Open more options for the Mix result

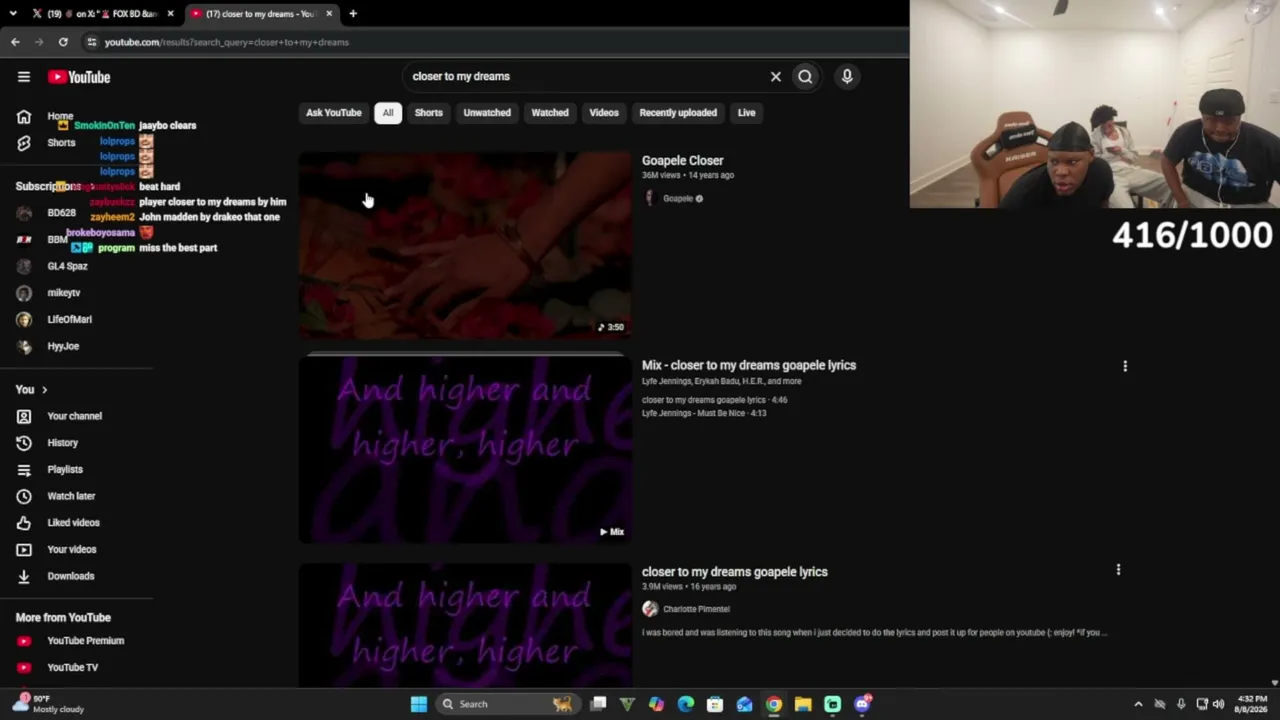[x=1125, y=366]
